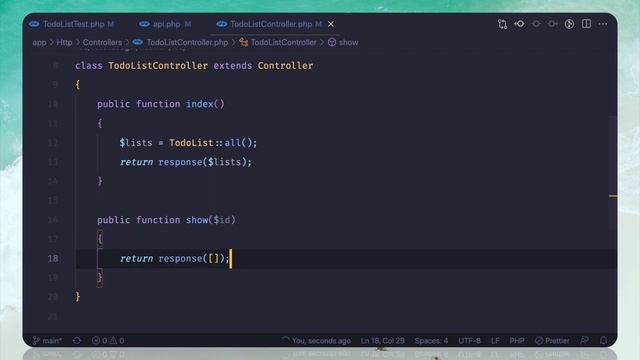Open the show method breadcrumb
The height and width of the screenshot is (360, 640).
point(348,42)
